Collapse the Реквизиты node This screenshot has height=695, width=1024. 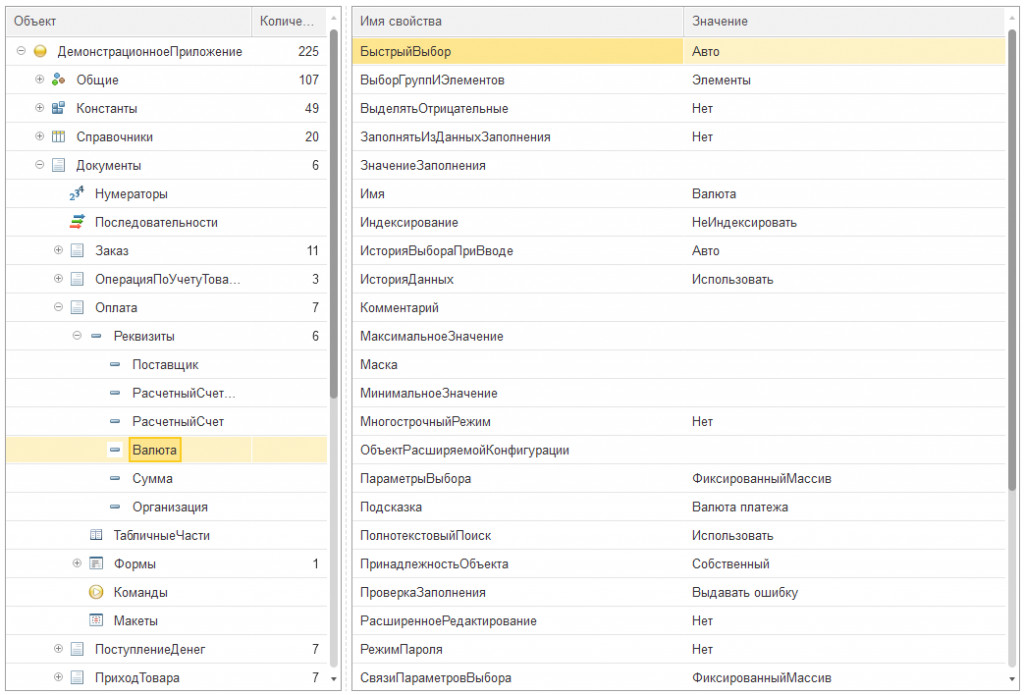tap(77, 336)
